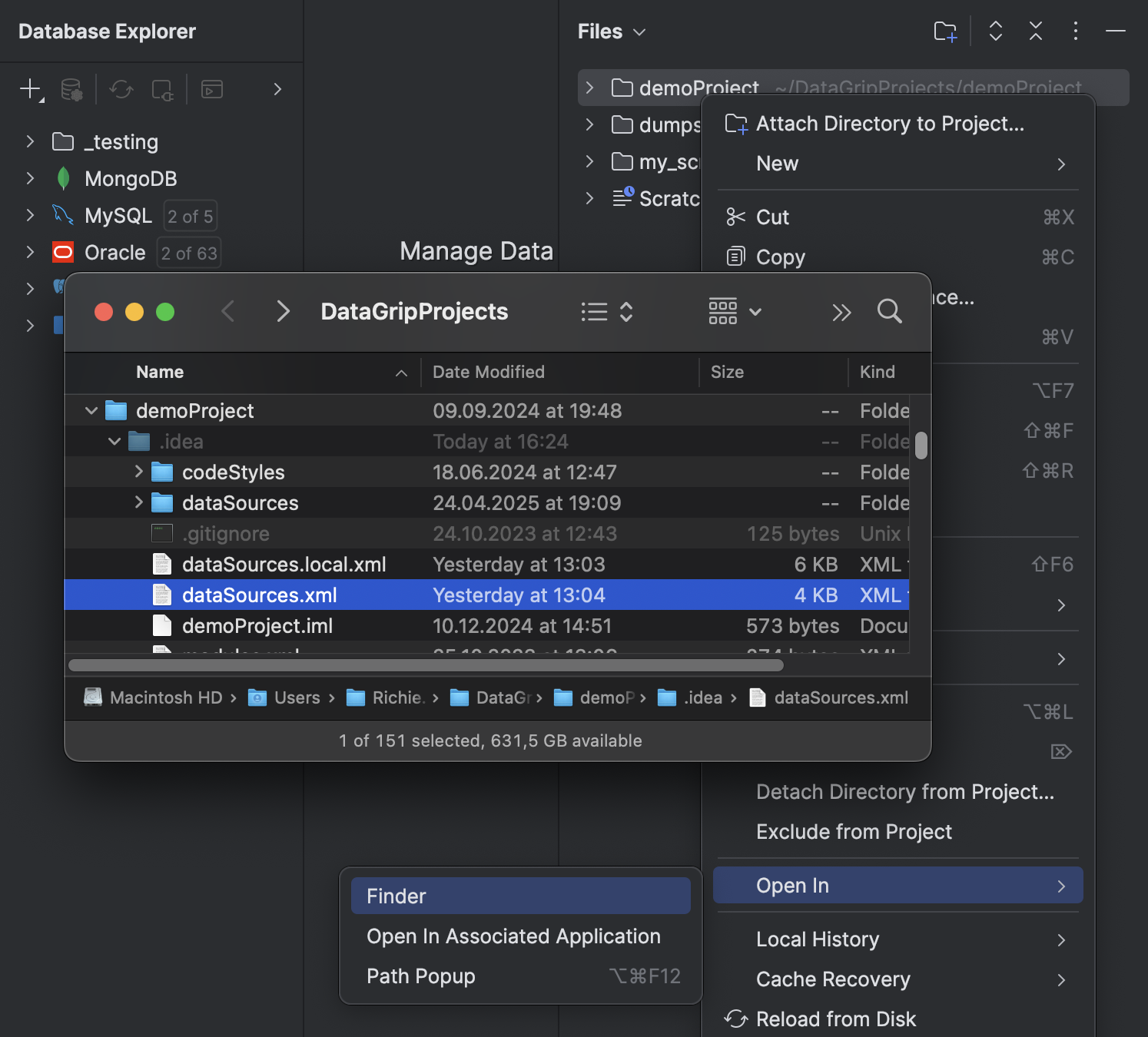
Task: Open the query console icon in Database Explorer
Action: (212, 89)
